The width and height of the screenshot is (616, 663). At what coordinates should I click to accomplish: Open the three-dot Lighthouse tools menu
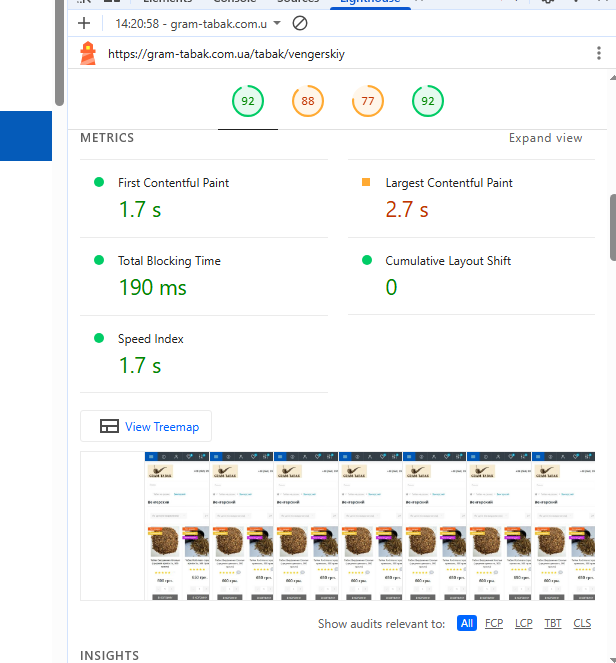(x=599, y=53)
